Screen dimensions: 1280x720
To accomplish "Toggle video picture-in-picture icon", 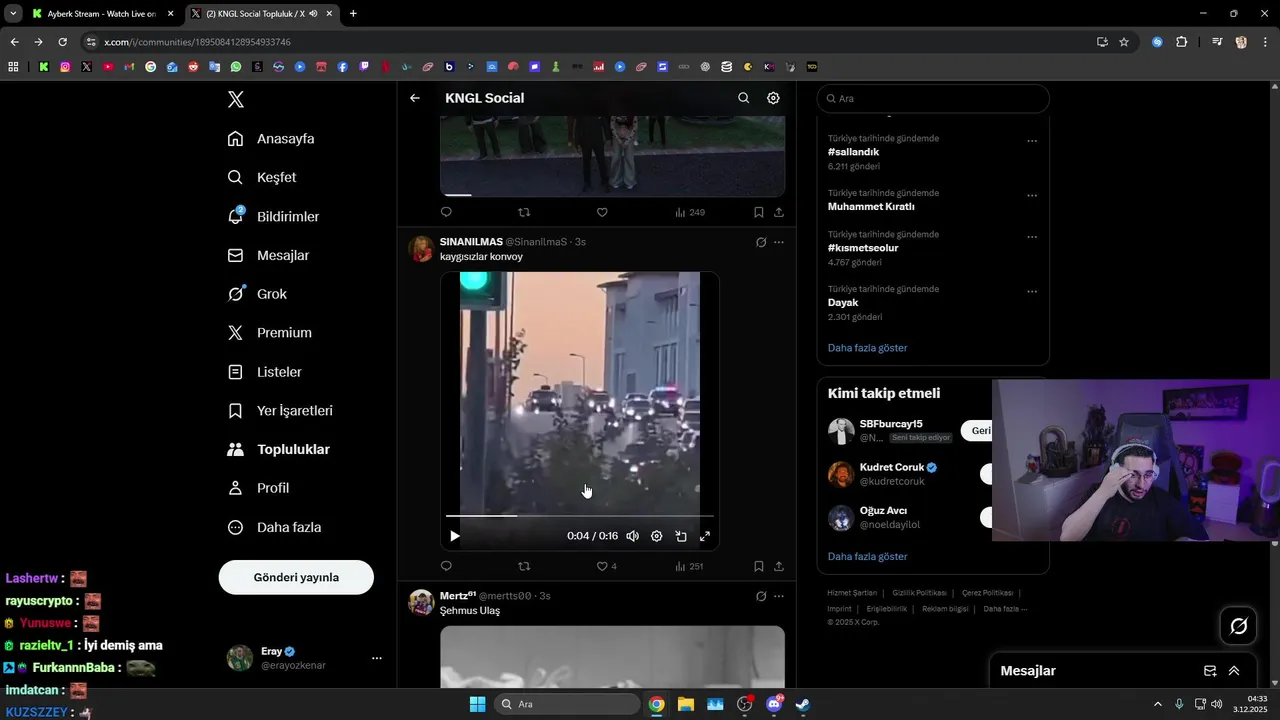I will [681, 536].
